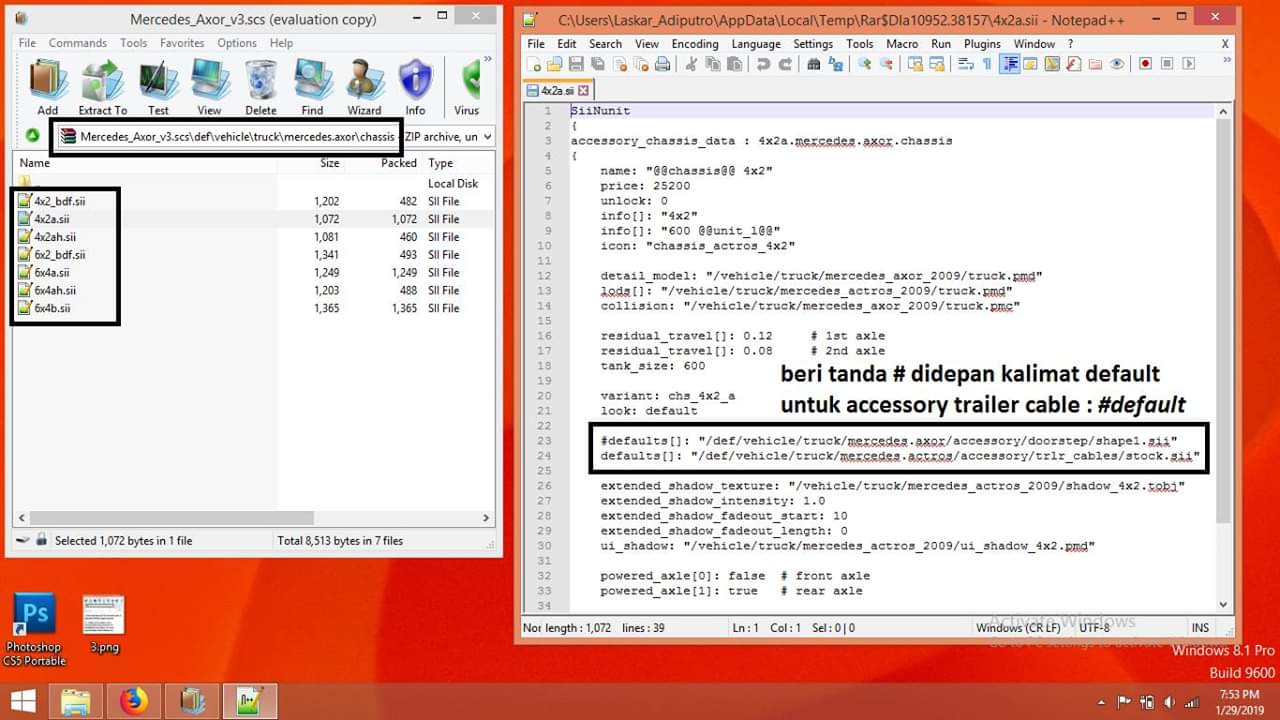Show archive Info in WinRAR toolbar
This screenshot has height=720, width=1280.
(x=415, y=87)
